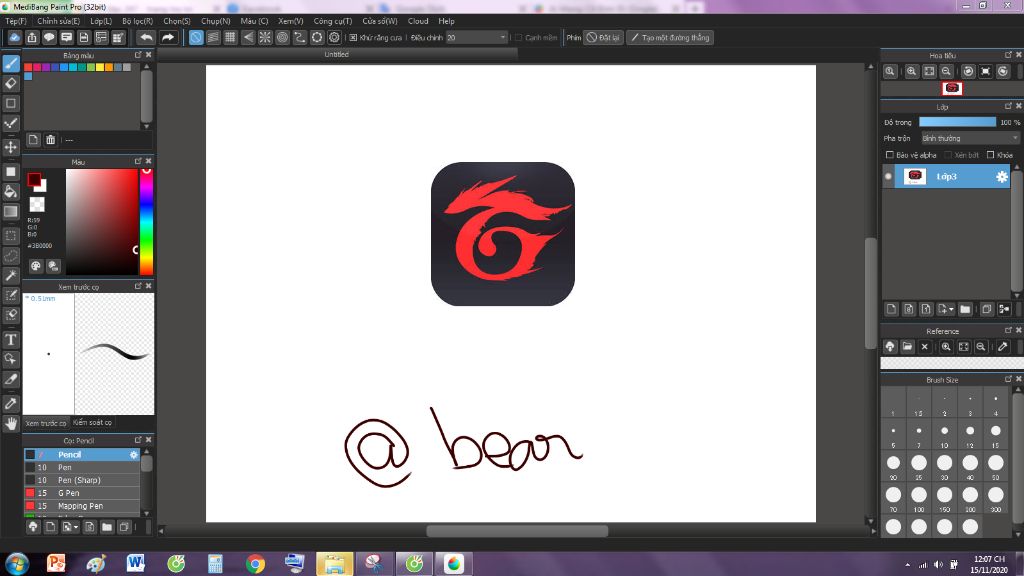The height and width of the screenshot is (576, 1024).
Task: Pick the yellow swatch in Bảng màu palette
Action: (100, 67)
